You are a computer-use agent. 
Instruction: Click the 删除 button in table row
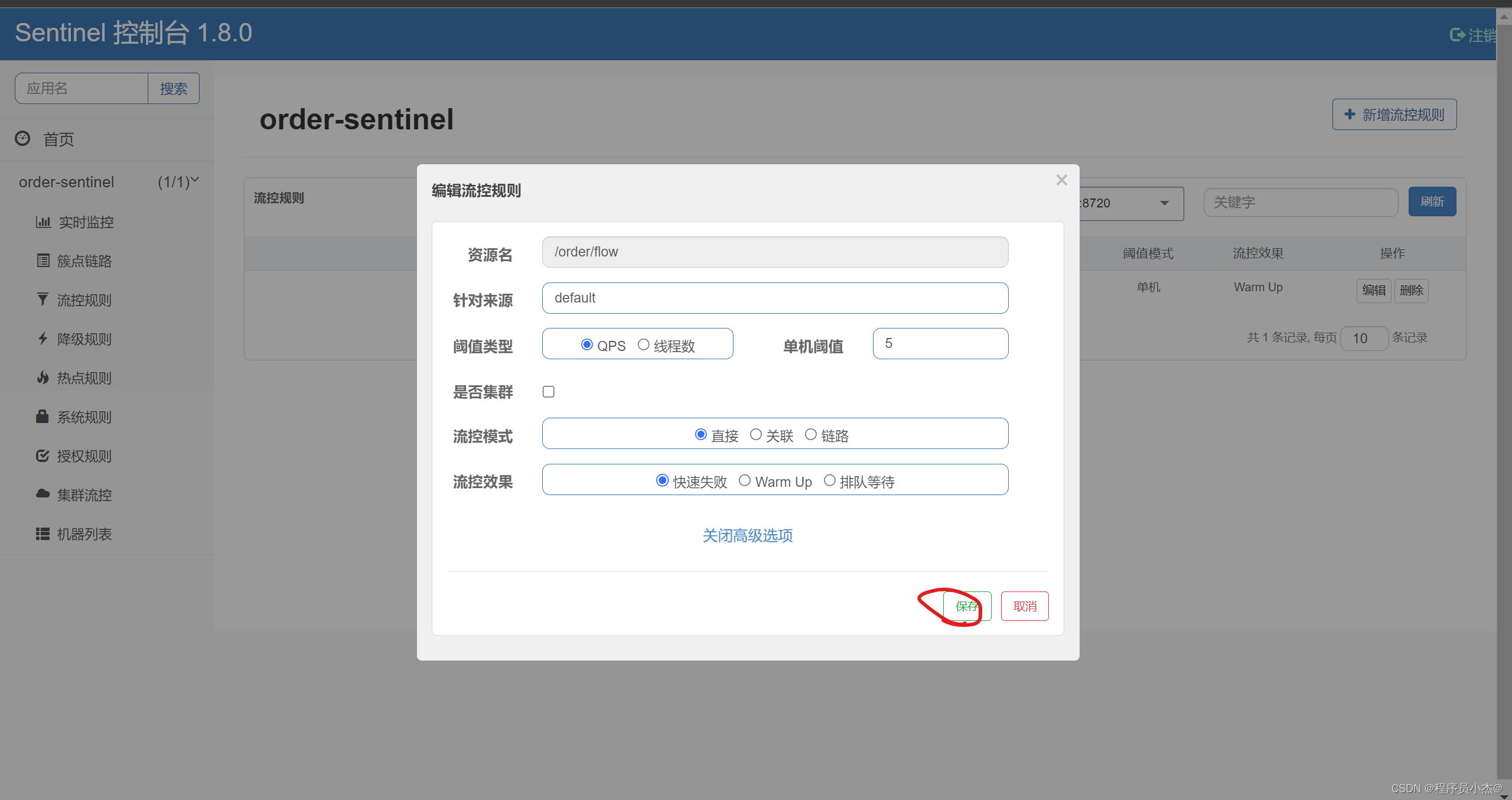click(x=1412, y=290)
